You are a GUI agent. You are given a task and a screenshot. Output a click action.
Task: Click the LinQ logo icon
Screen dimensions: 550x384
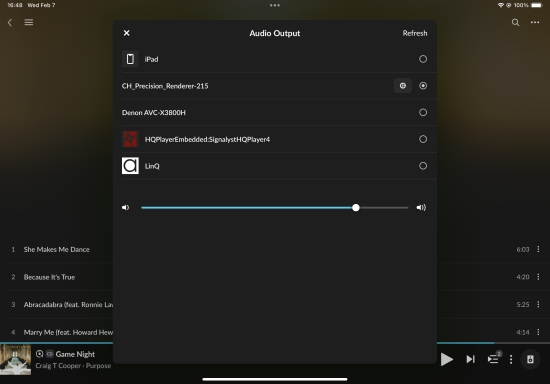(130, 166)
